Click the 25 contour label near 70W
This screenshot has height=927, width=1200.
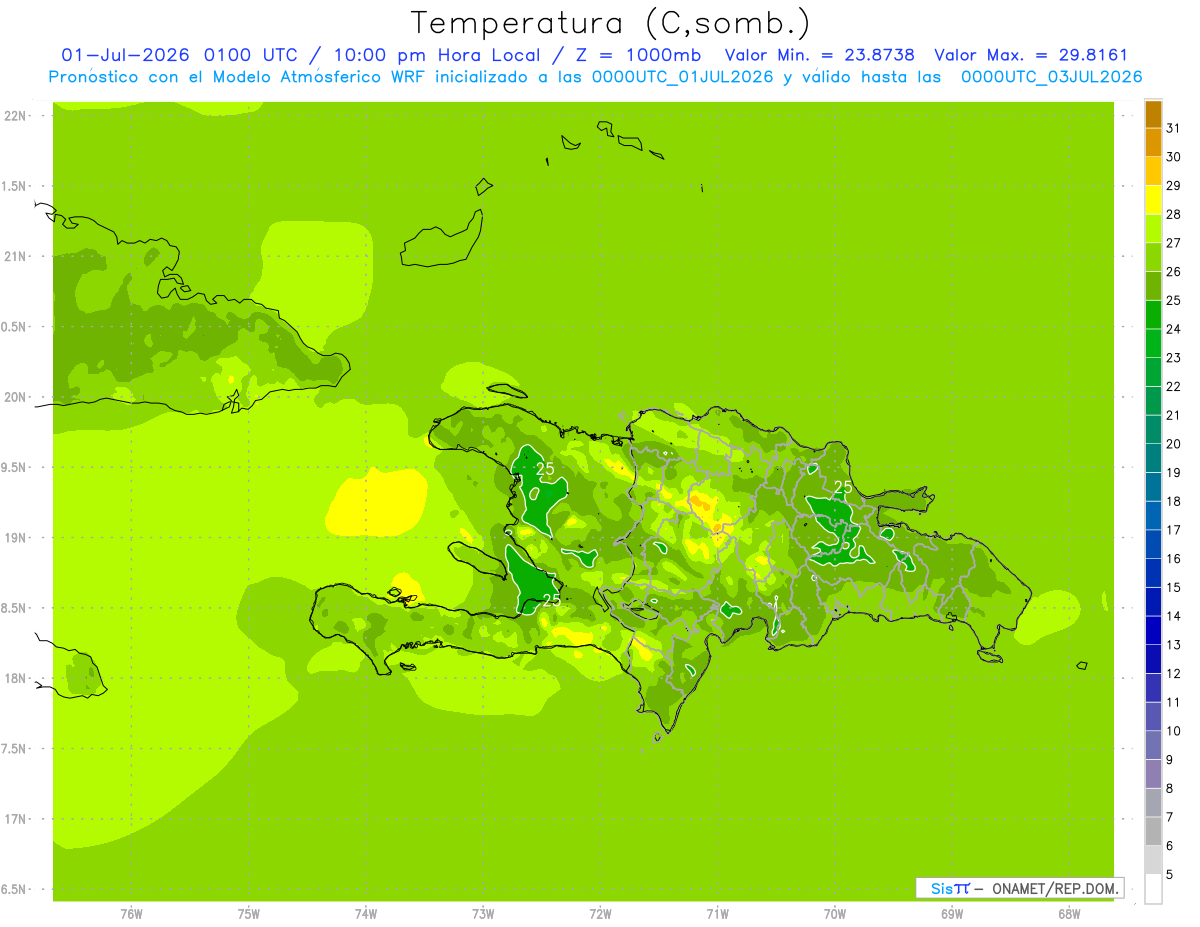click(843, 487)
